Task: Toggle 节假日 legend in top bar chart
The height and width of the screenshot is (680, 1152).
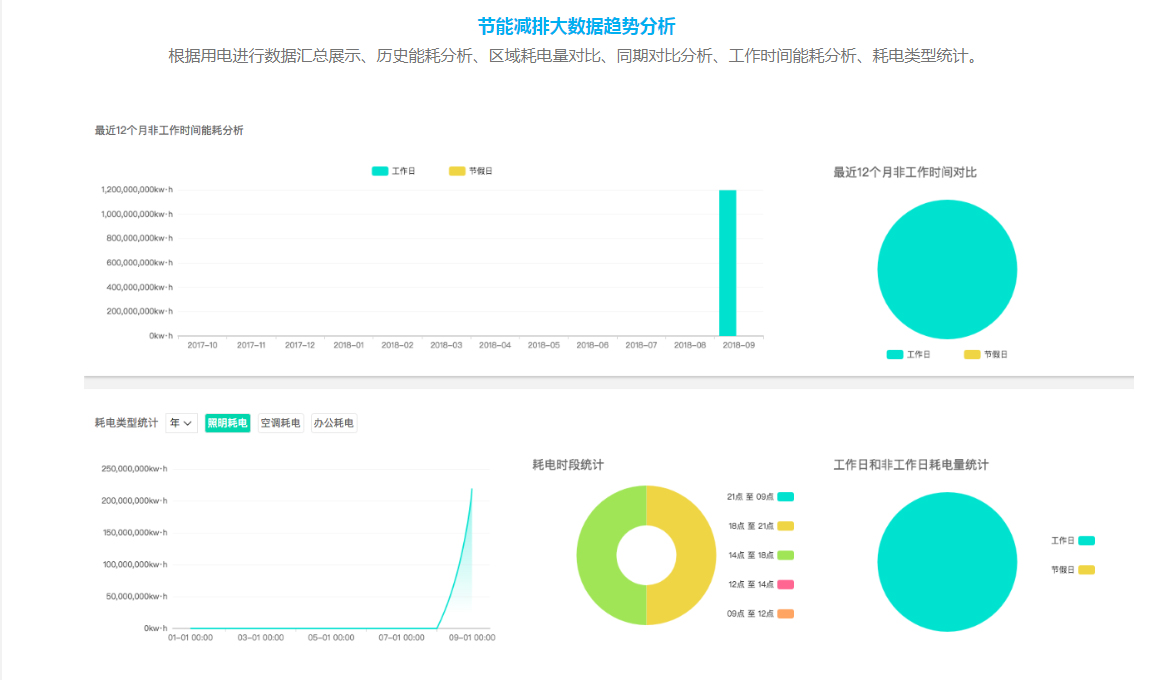Action: [471, 171]
